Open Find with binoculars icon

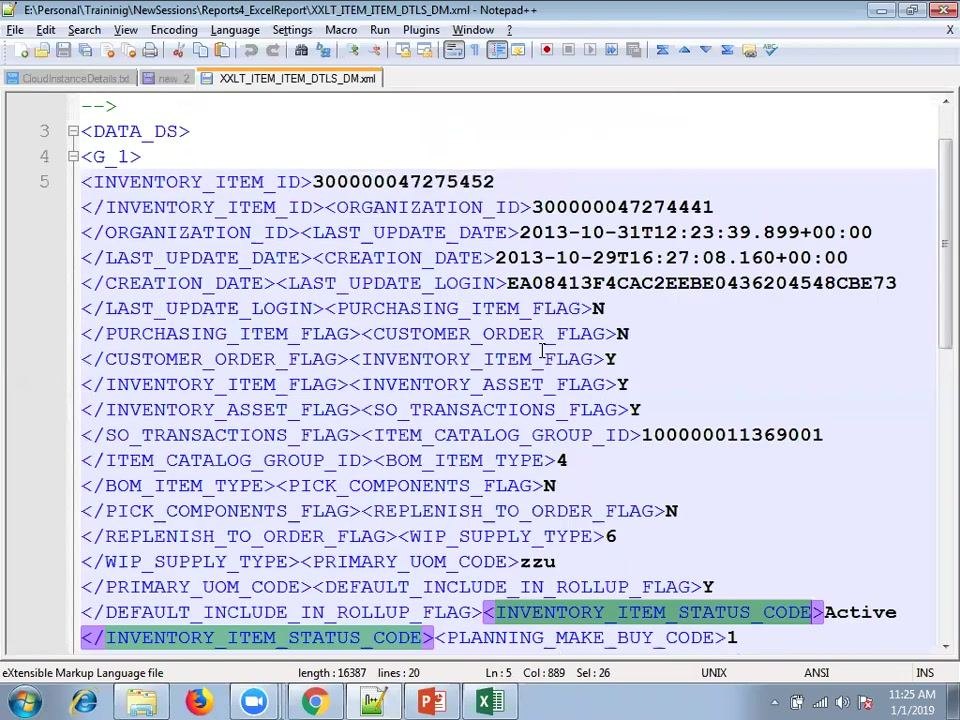coord(301,50)
